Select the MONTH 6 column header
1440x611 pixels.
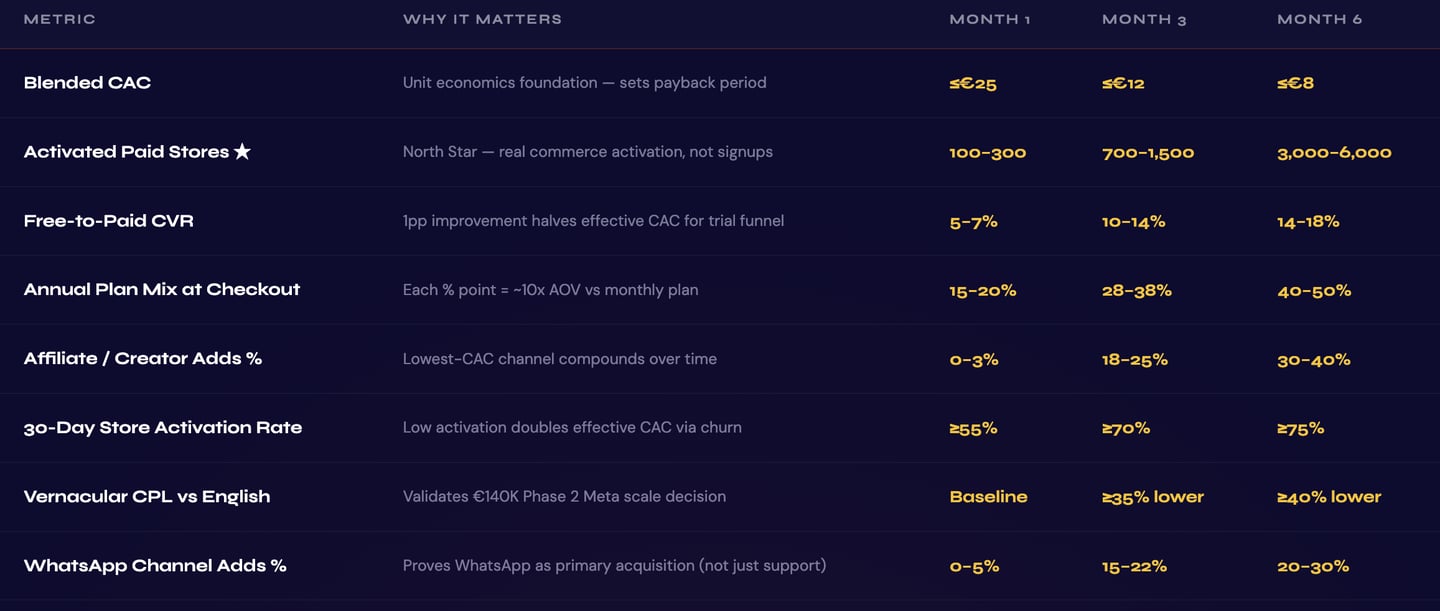pos(1319,19)
